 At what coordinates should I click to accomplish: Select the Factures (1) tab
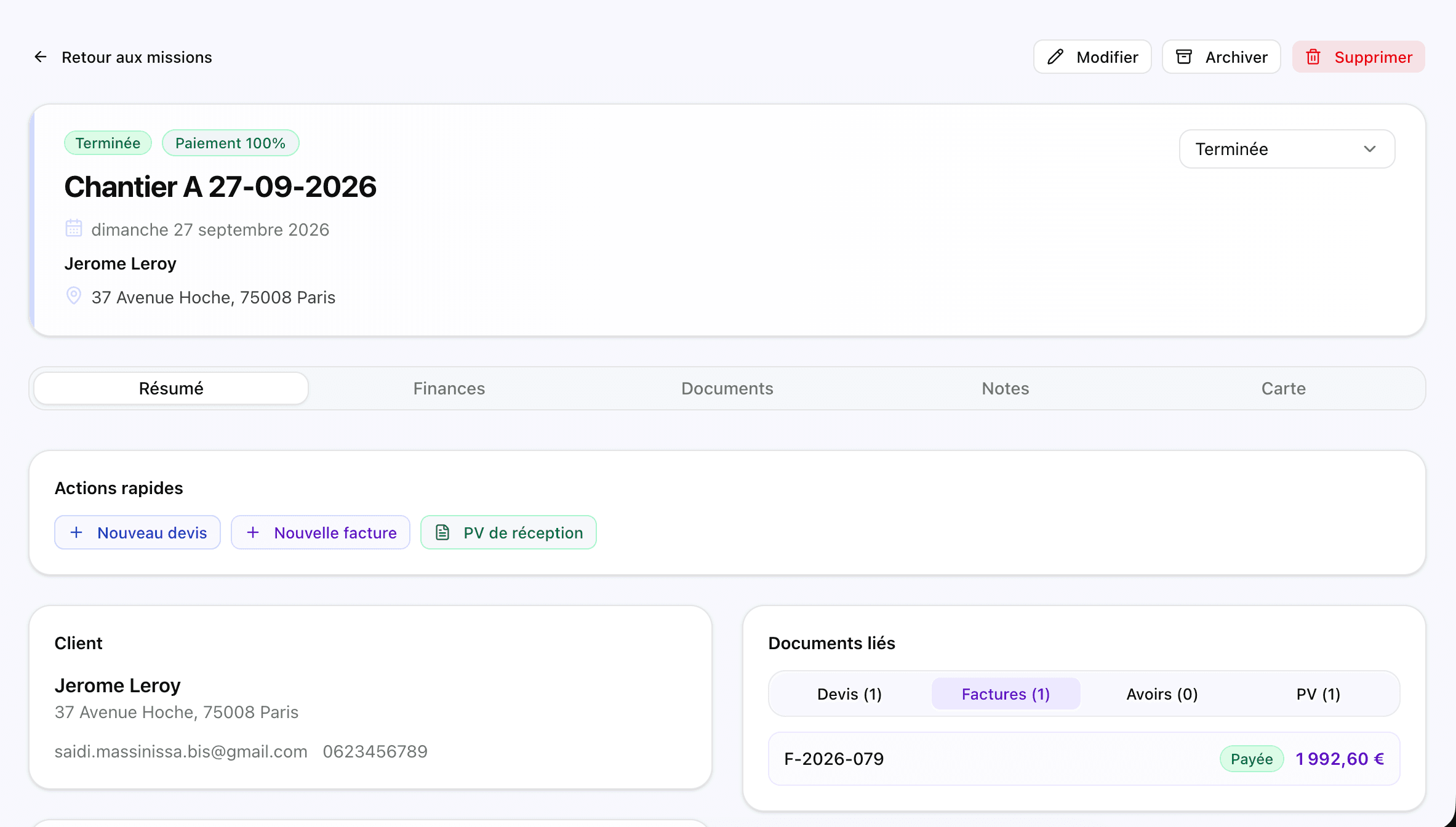(1006, 694)
